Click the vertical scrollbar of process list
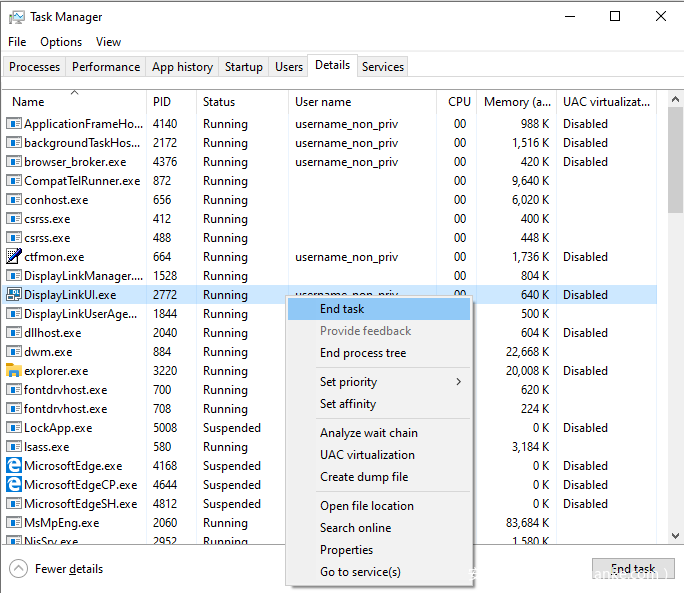 pos(674,300)
